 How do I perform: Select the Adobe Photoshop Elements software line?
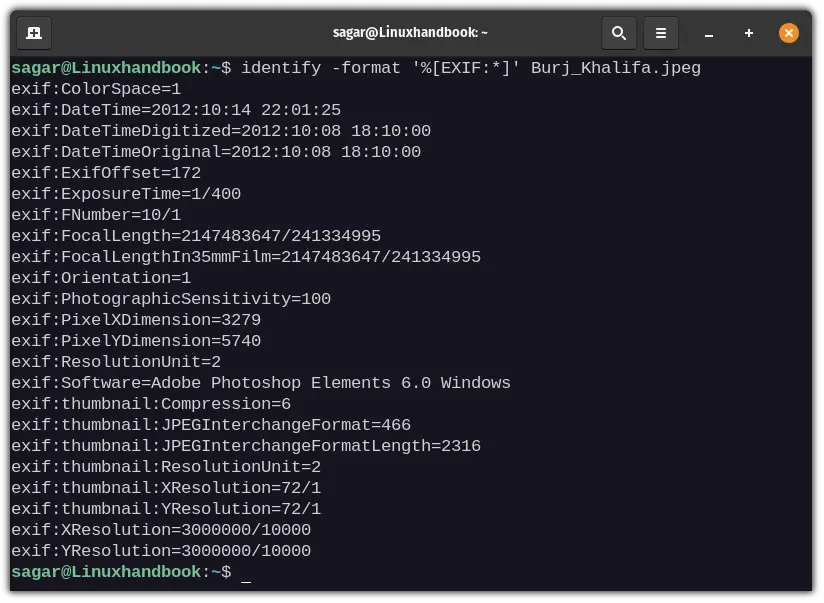click(x=261, y=383)
